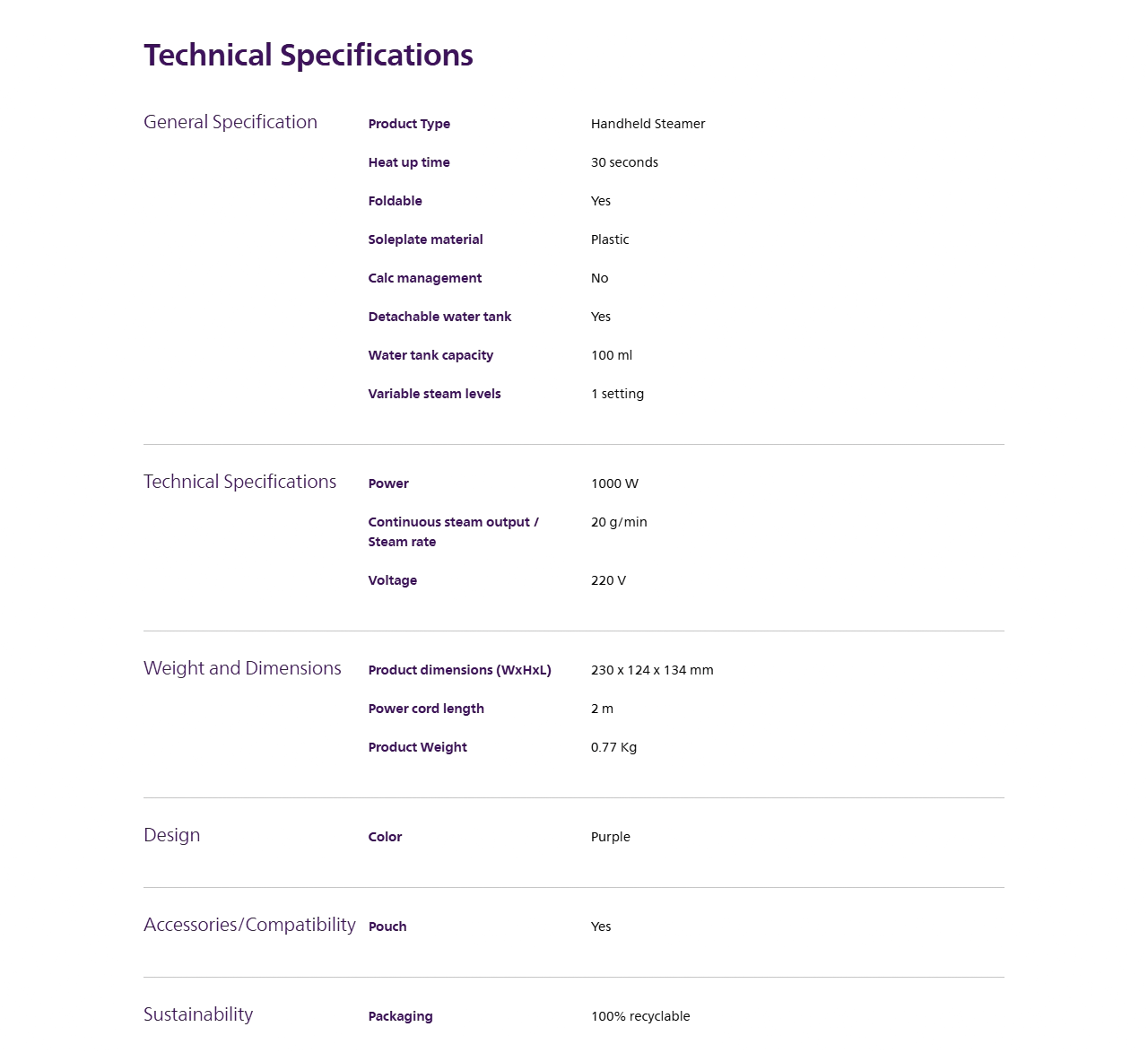Viewport: 1148px width, 1053px height.
Task: Click the Accessories/Compatibility section heading
Action: [249, 925]
